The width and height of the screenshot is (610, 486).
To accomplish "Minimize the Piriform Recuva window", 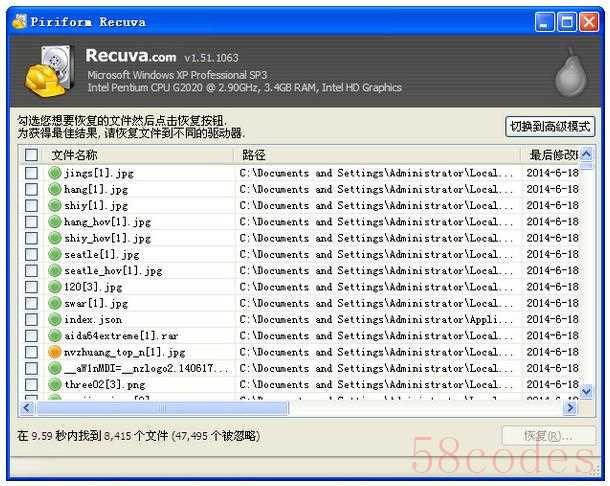I will 545,22.
